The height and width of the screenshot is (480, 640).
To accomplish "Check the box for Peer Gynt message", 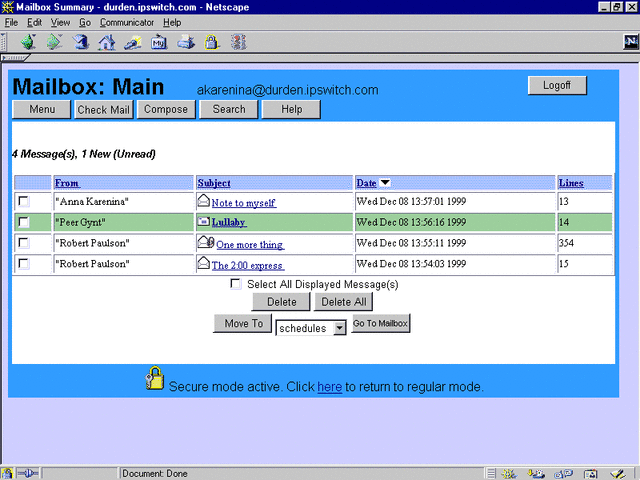I will pos(24,222).
